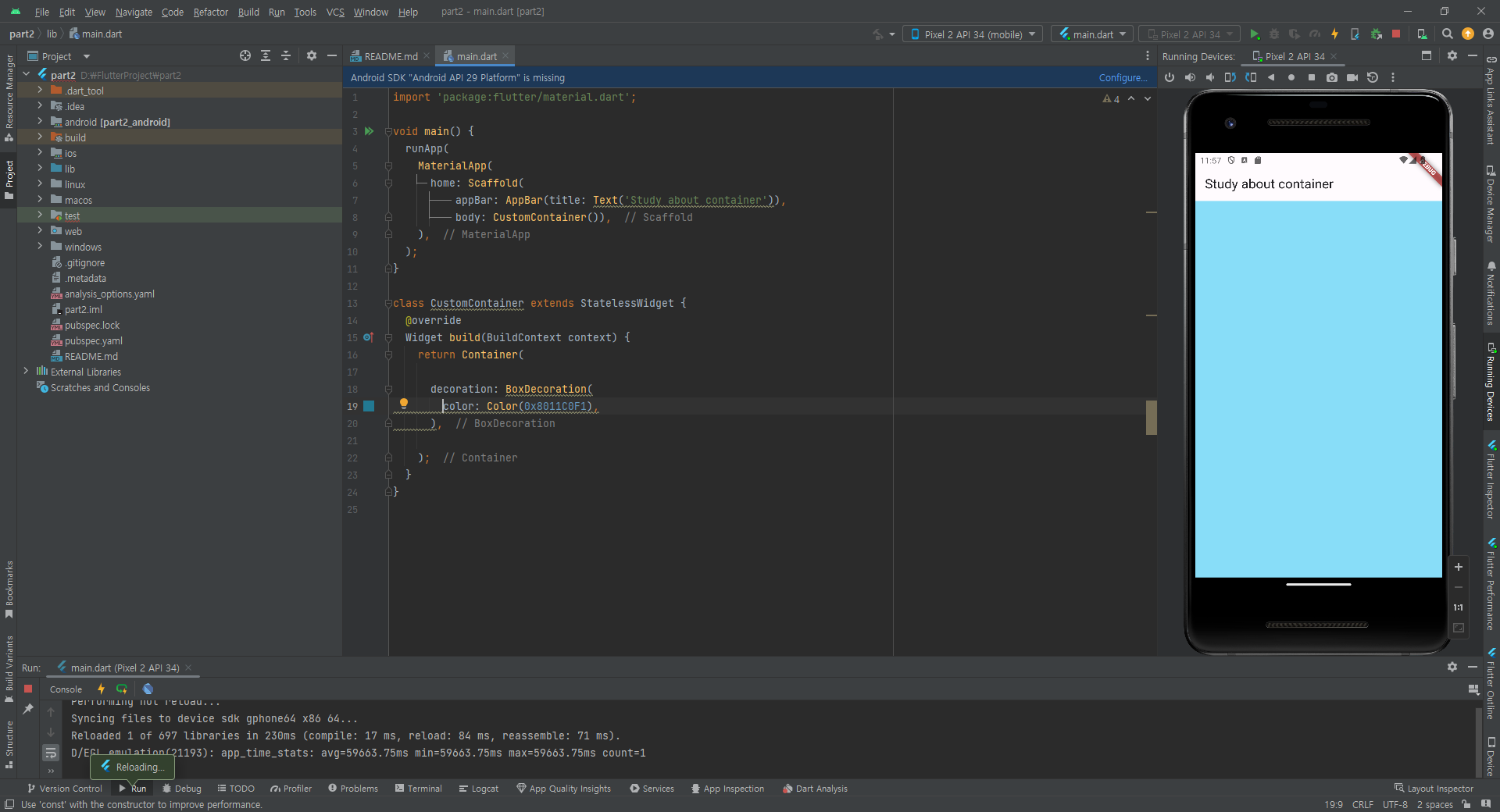
Task: Close the Pixel 2 API 34 running device tab
Action: 1334,56
